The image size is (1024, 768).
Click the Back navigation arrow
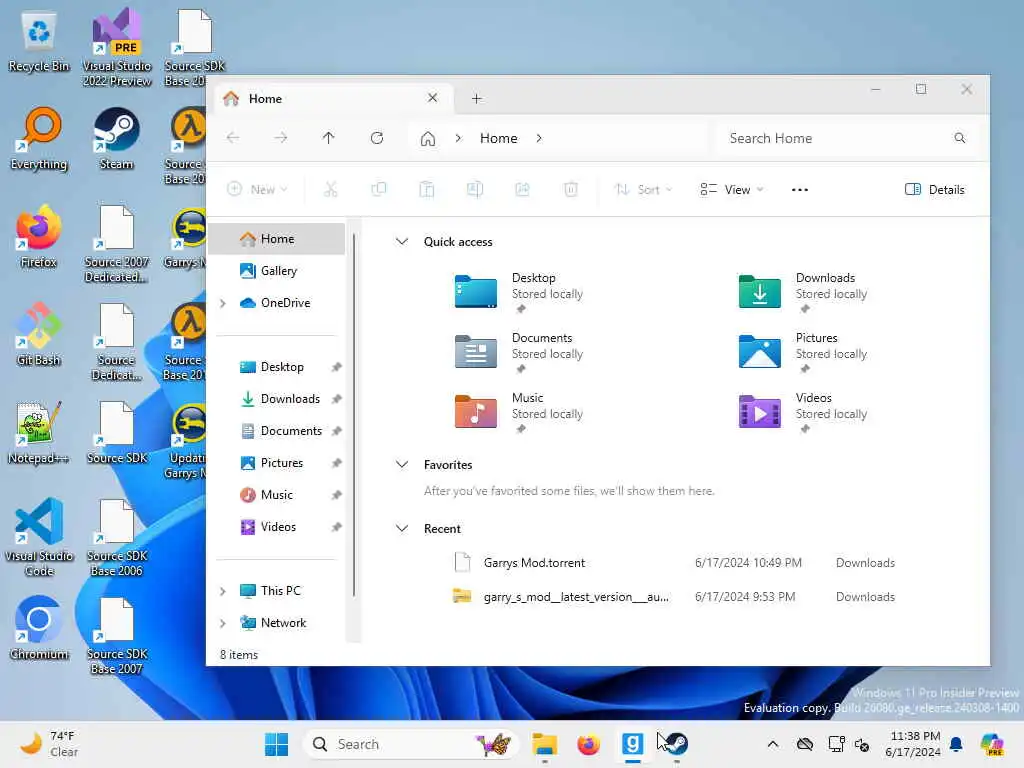(232, 138)
